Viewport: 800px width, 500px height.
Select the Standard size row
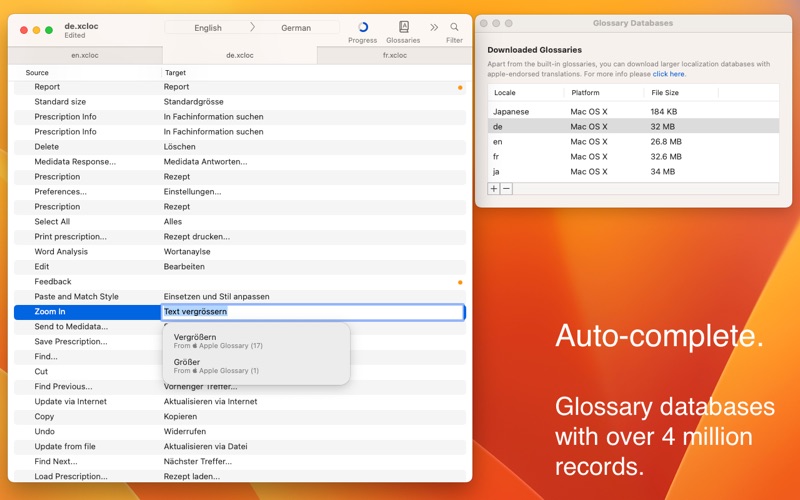(x=240, y=102)
